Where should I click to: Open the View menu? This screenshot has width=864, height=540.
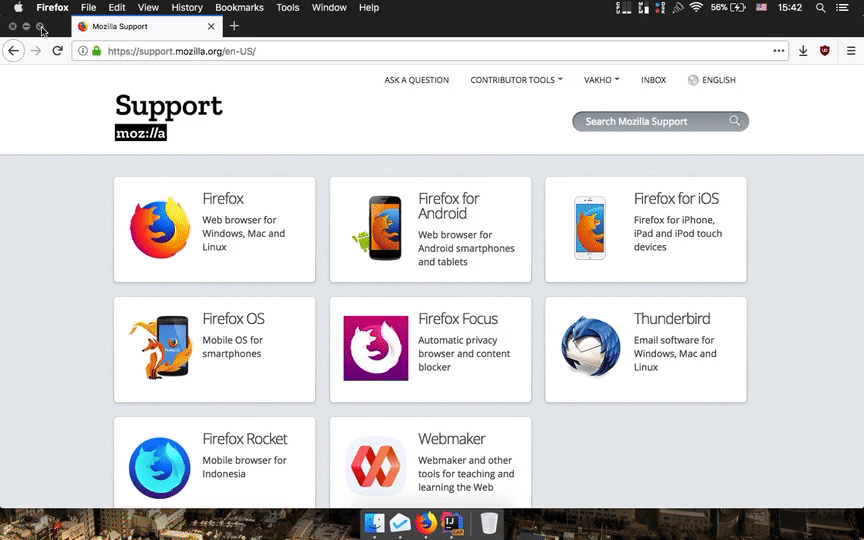pos(148,8)
